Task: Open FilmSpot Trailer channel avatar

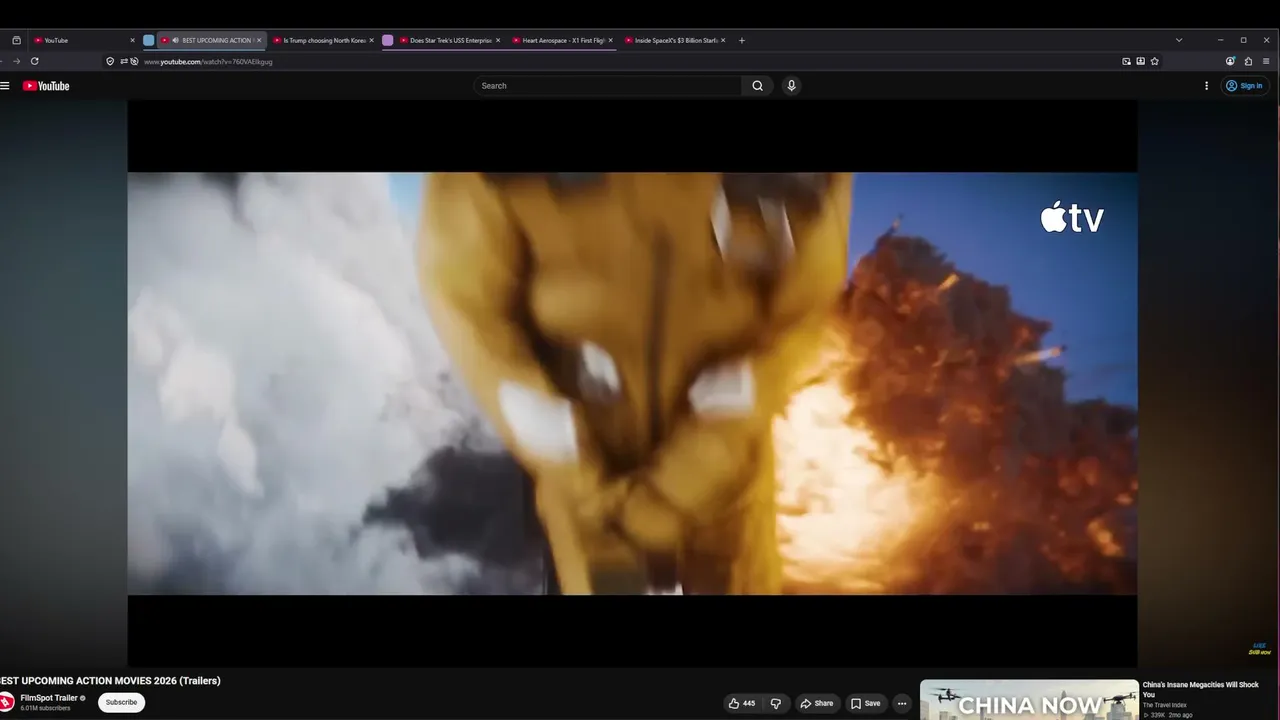Action: coord(6,702)
